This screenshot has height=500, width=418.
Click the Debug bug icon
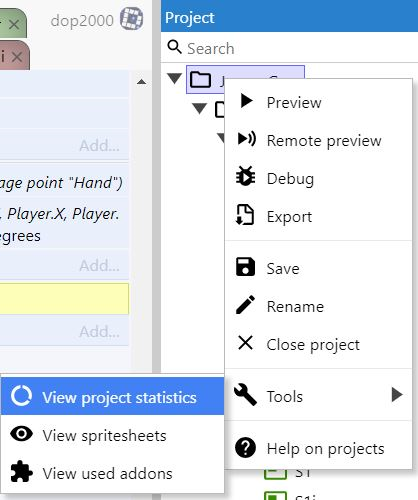click(x=246, y=176)
